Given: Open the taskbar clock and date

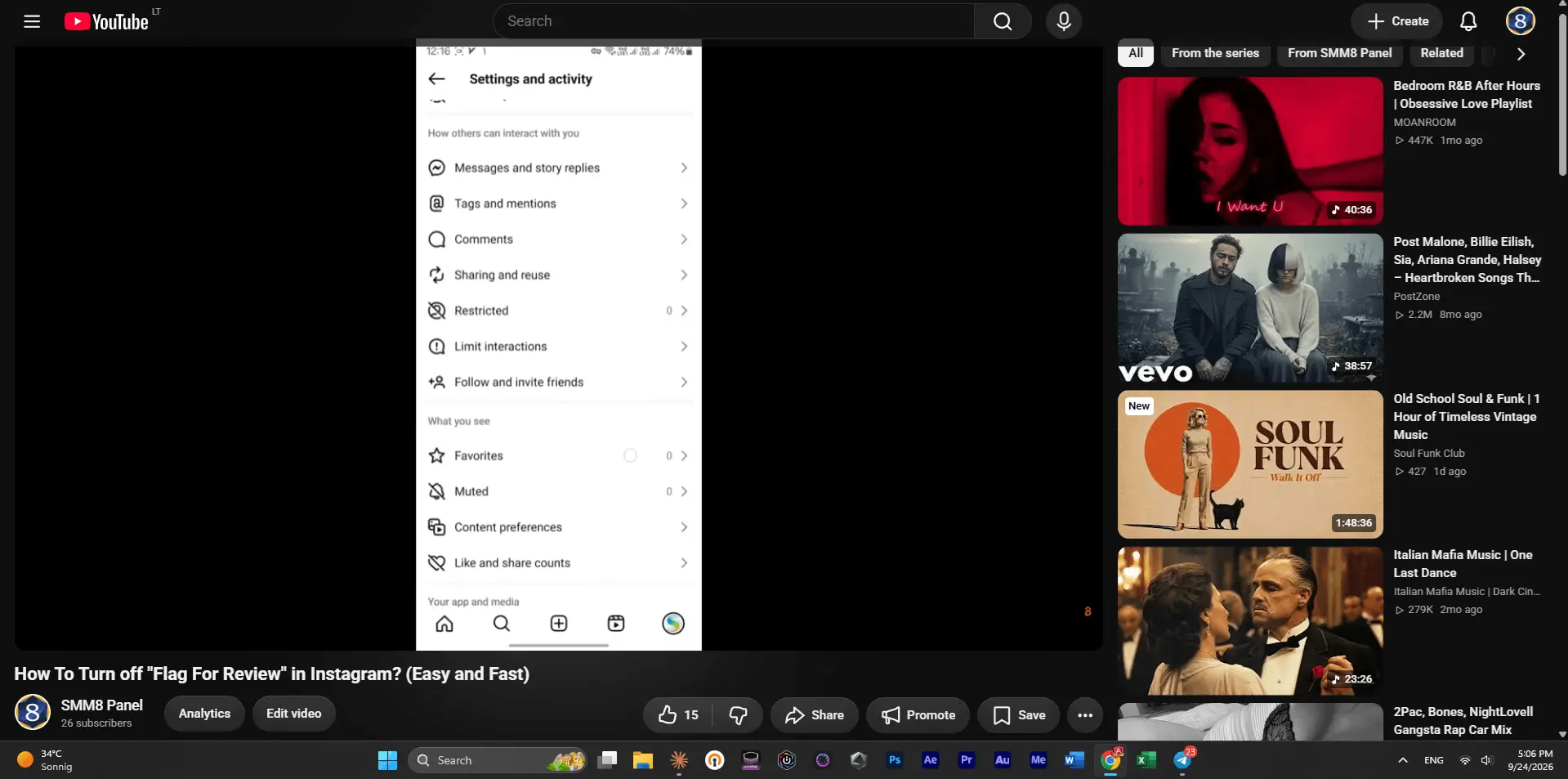Looking at the screenshot, I should [1530, 760].
